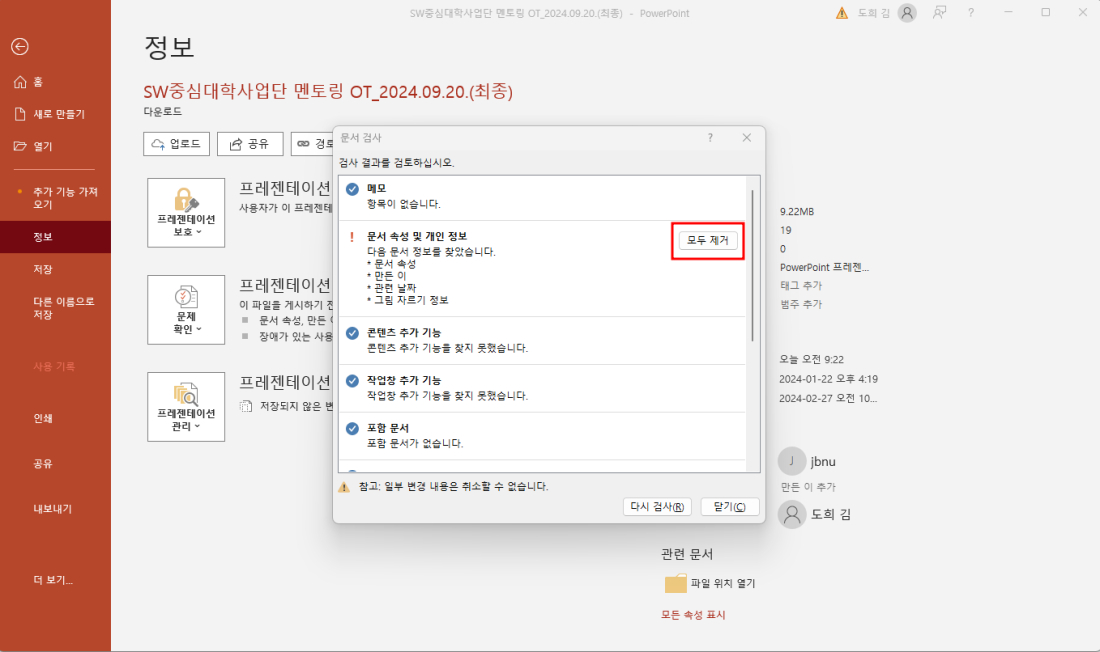Expand the 프레젠테이션 관리 dropdown button

point(186,407)
